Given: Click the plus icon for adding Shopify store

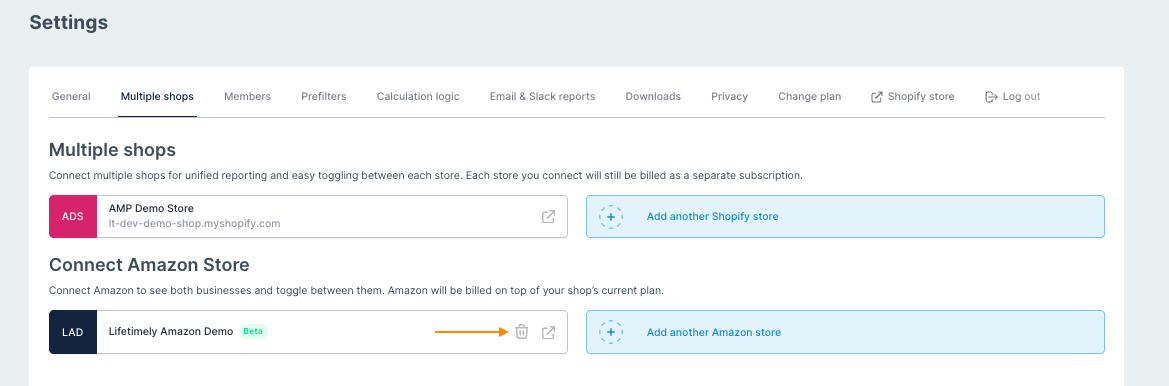Looking at the screenshot, I should 611,217.
